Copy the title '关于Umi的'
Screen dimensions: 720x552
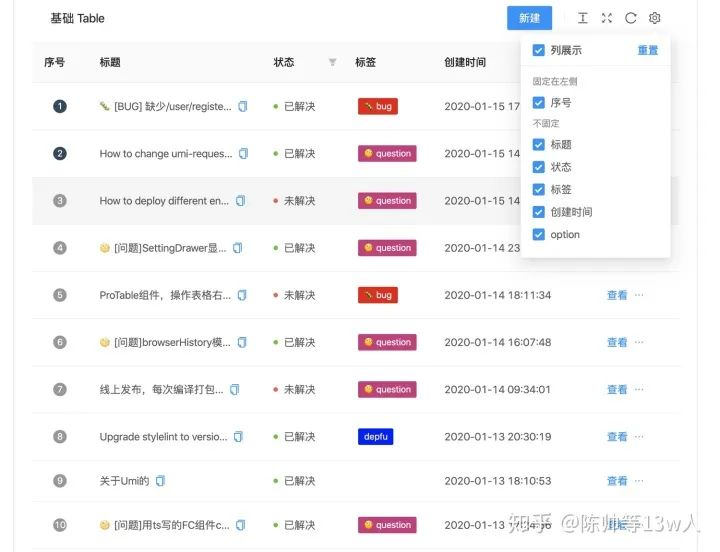(x=160, y=481)
